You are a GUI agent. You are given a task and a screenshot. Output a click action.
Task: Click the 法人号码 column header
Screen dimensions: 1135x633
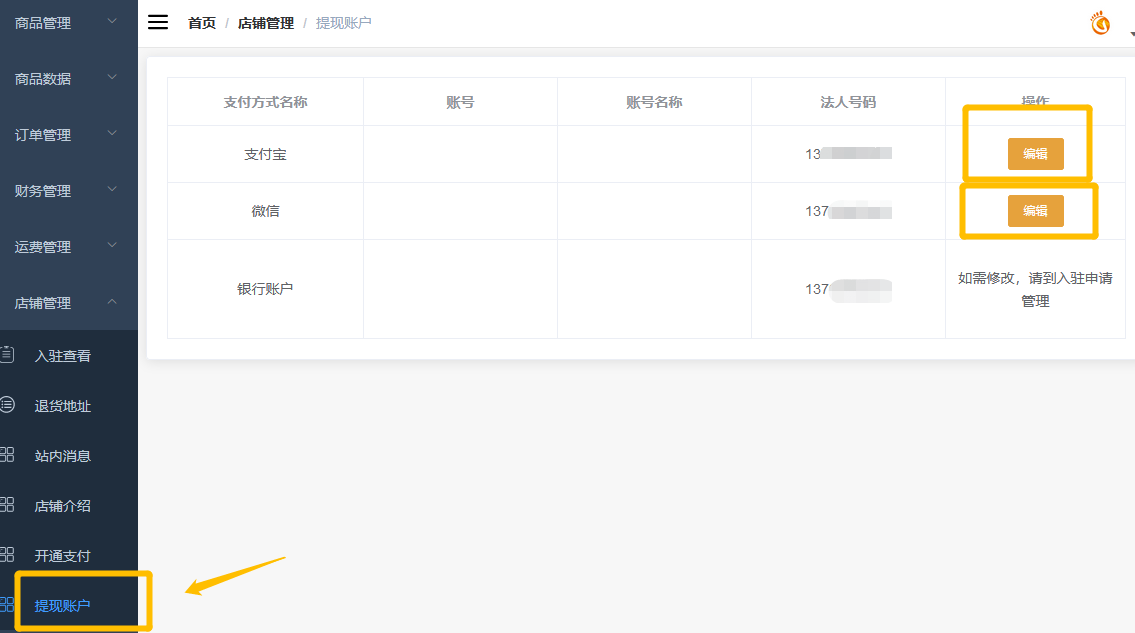click(848, 102)
